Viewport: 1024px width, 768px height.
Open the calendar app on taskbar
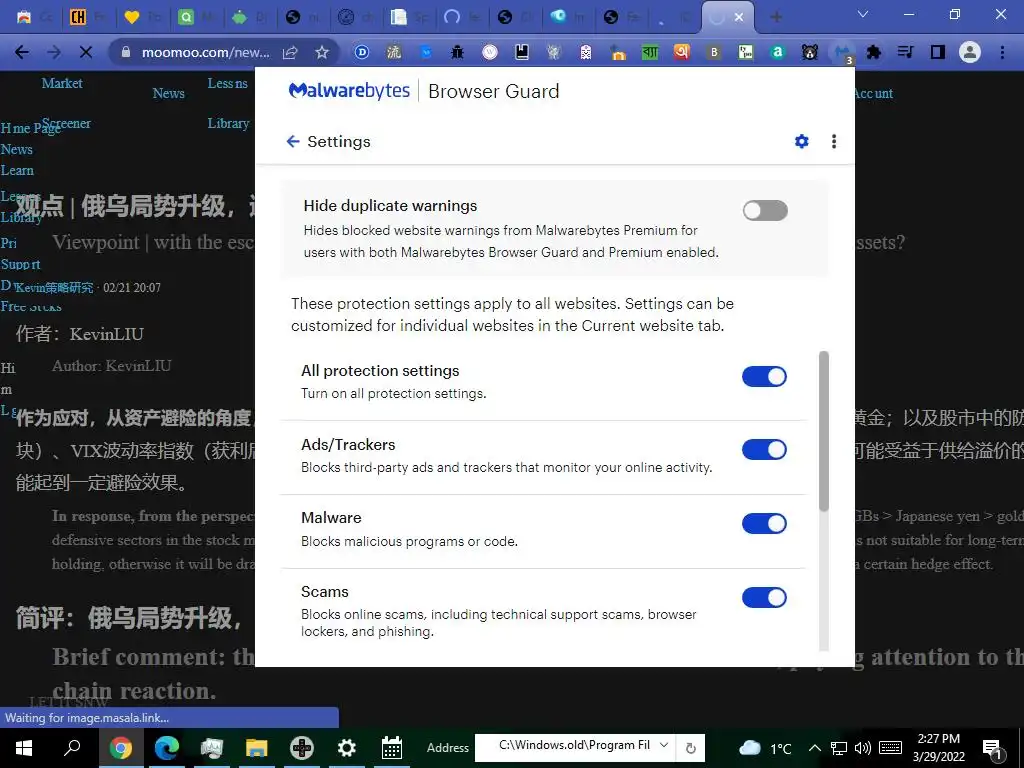[x=392, y=748]
